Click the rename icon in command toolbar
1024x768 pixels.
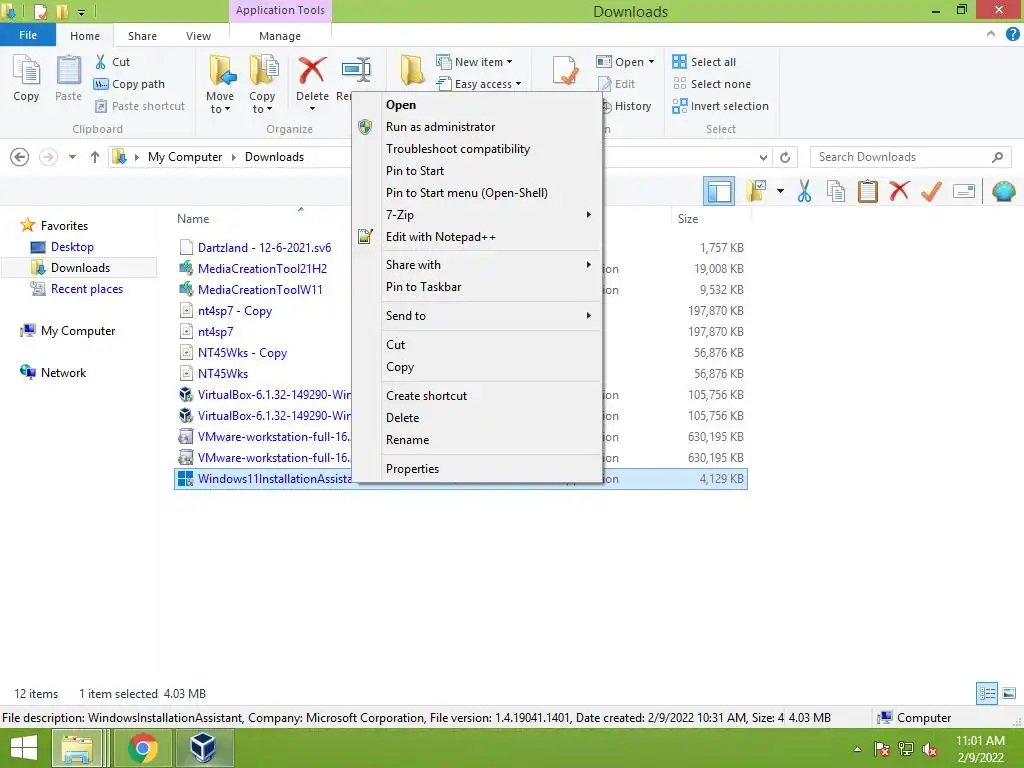(x=964, y=191)
